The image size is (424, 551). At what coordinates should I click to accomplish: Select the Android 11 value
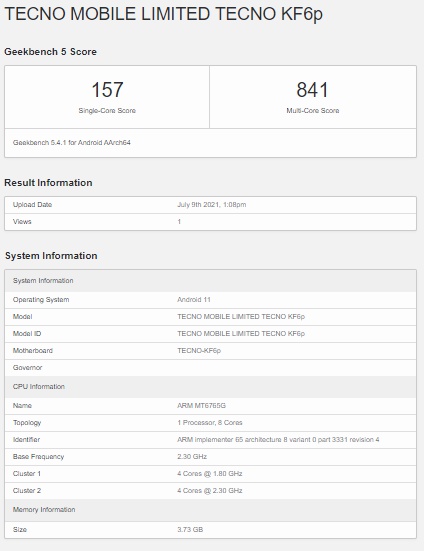(194, 300)
